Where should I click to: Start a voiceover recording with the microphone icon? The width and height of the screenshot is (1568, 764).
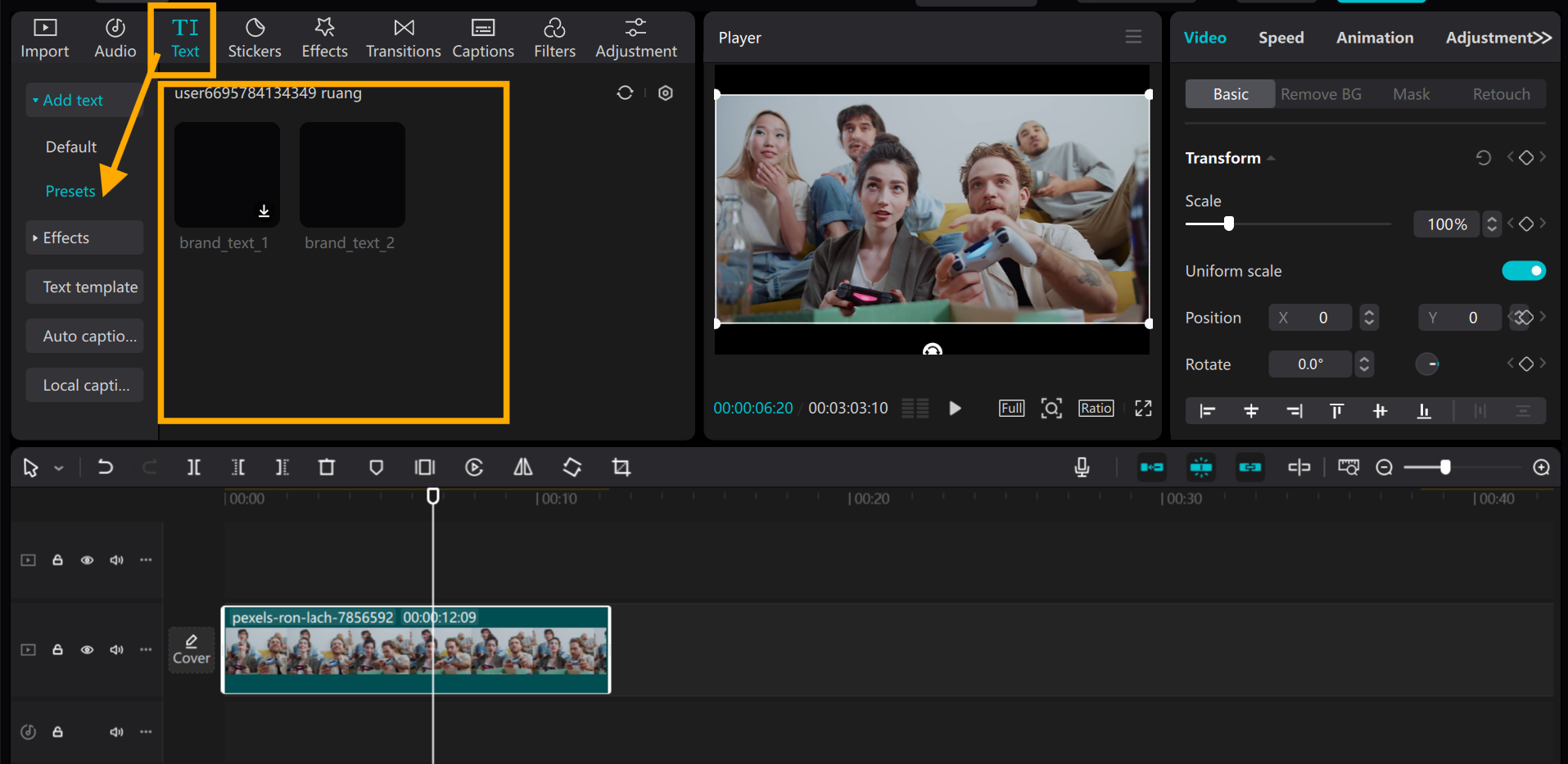coord(1082,467)
